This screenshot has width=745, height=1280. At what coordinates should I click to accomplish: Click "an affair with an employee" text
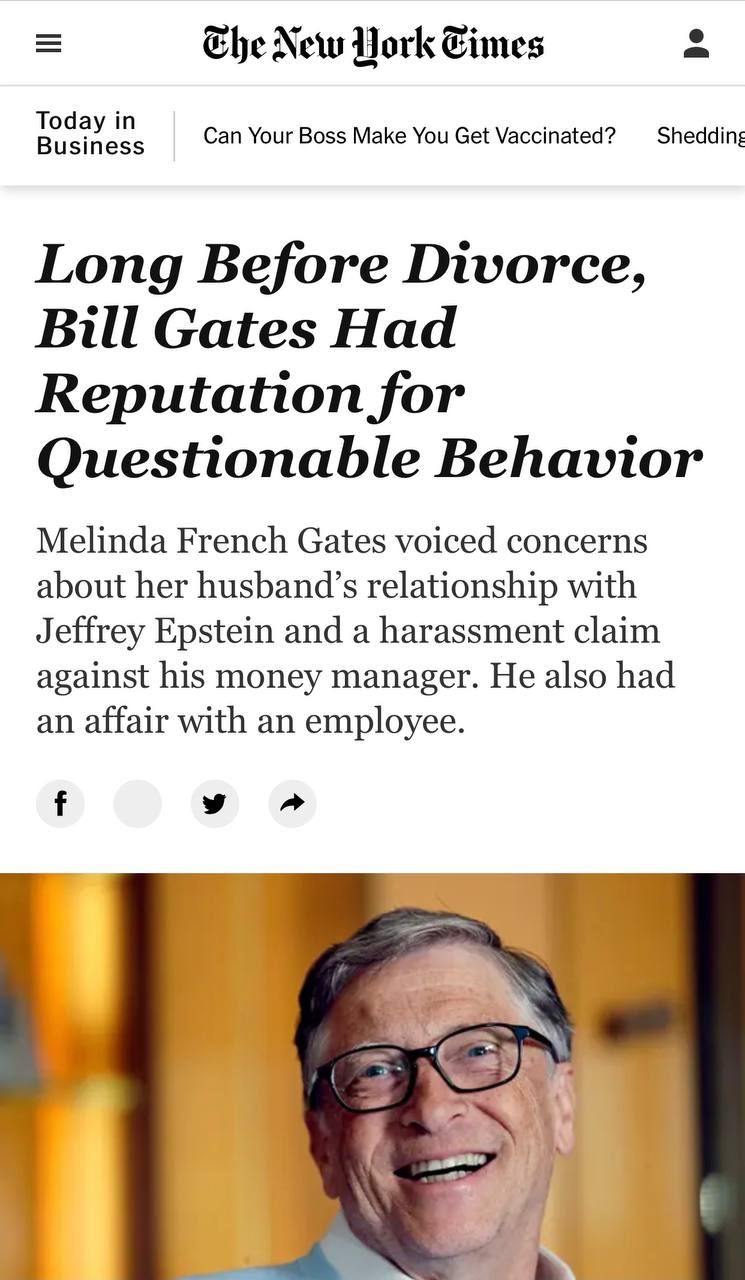tap(251, 721)
